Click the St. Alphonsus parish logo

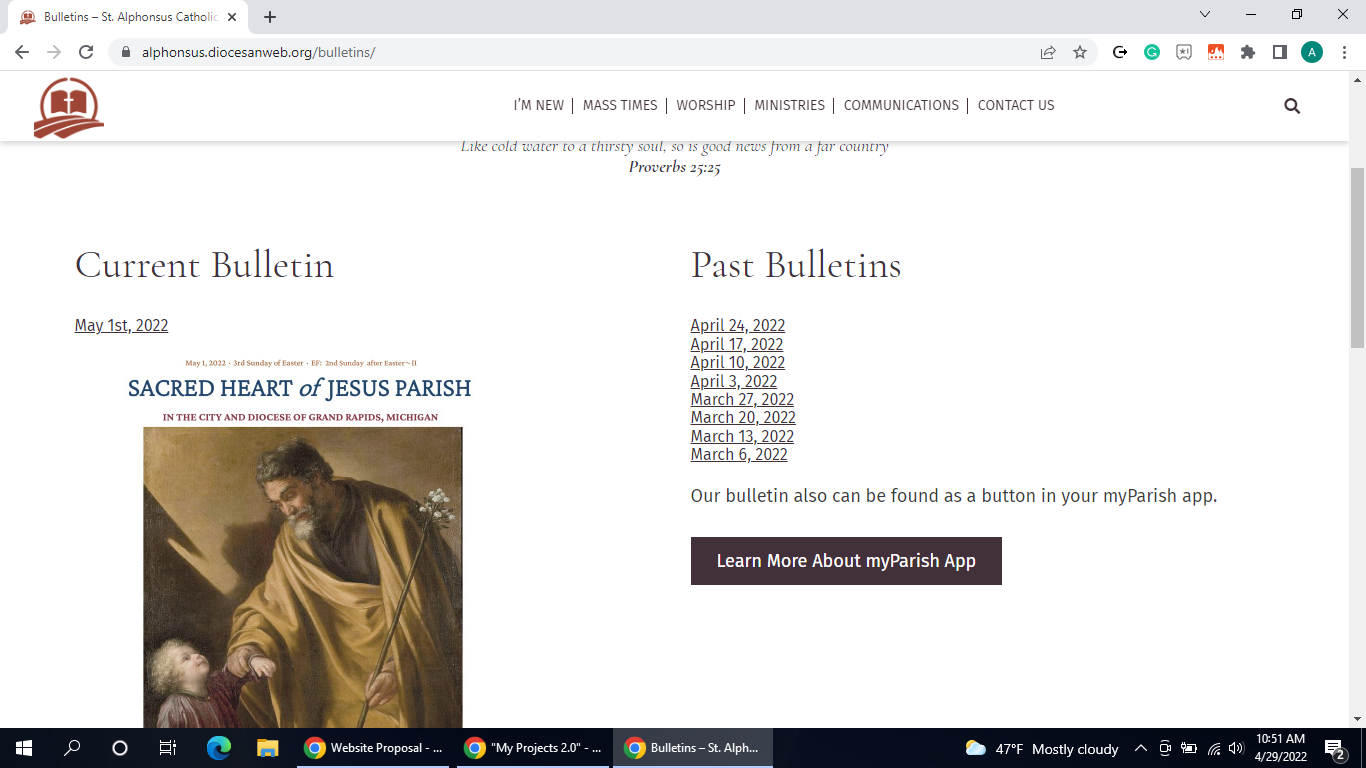click(x=68, y=108)
